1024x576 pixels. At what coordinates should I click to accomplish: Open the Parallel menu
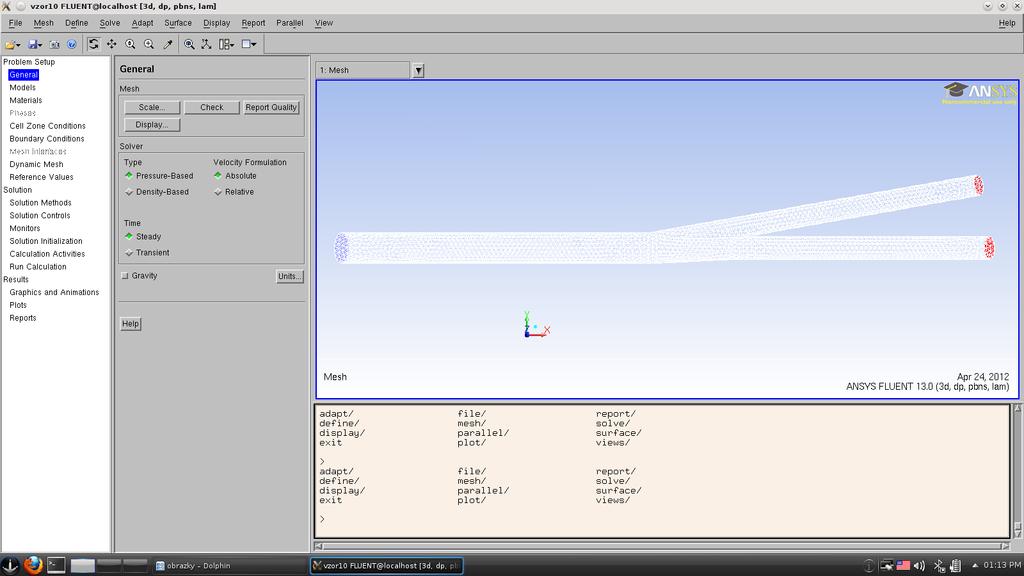click(290, 23)
